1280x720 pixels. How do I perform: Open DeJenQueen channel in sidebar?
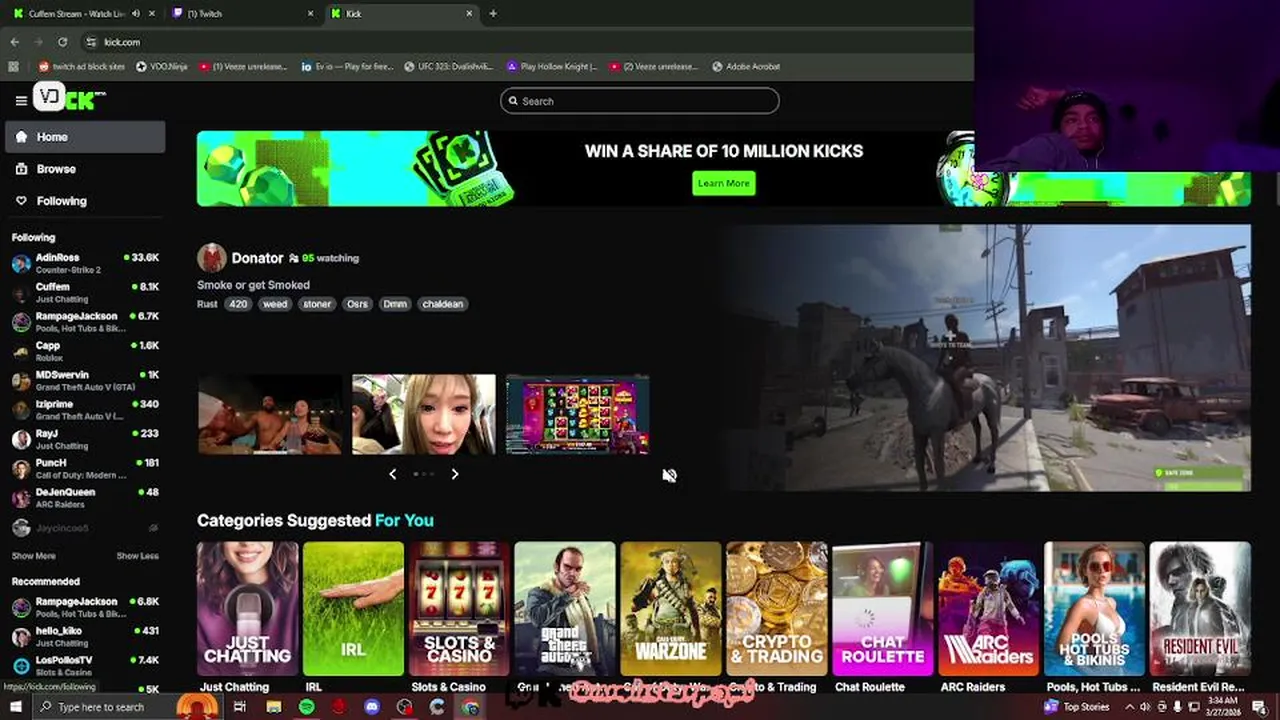coord(85,497)
